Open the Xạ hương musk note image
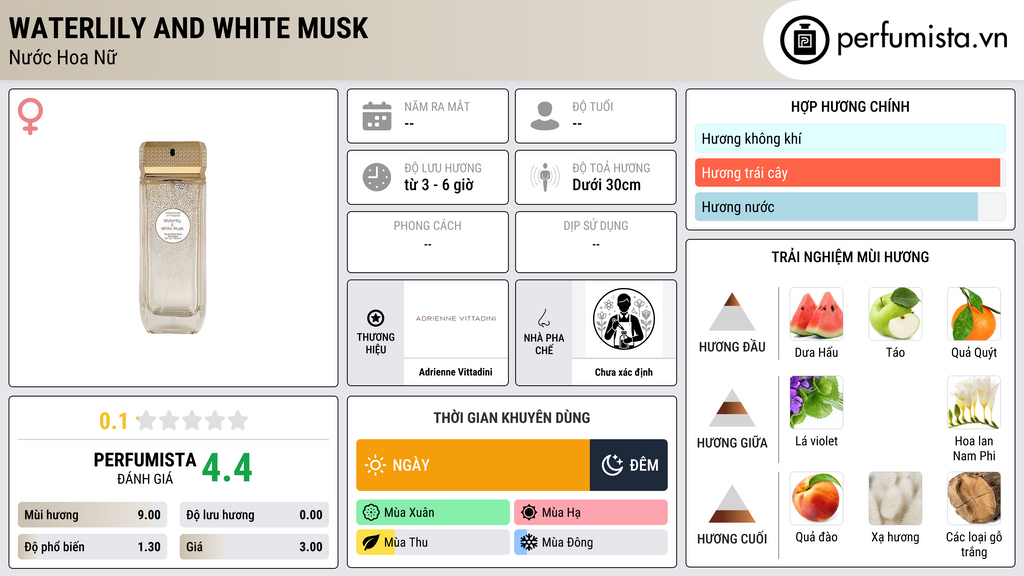 tap(895, 498)
